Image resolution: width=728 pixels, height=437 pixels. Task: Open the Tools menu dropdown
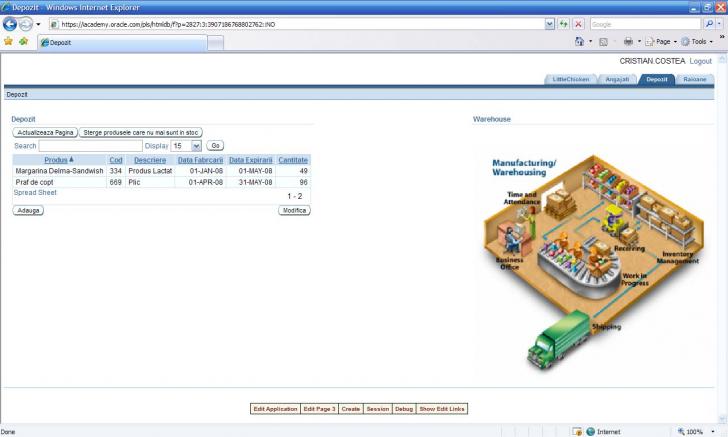pos(698,42)
